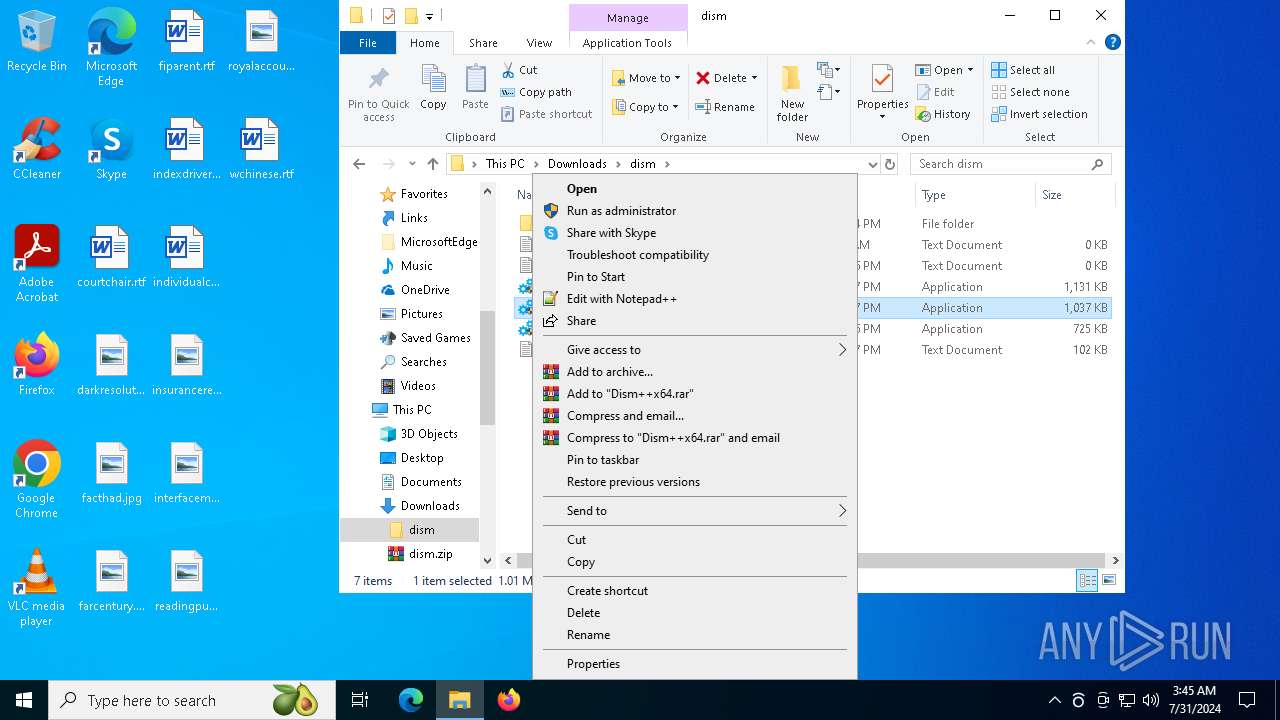Switch to the Share ribbon tab

click(x=483, y=43)
